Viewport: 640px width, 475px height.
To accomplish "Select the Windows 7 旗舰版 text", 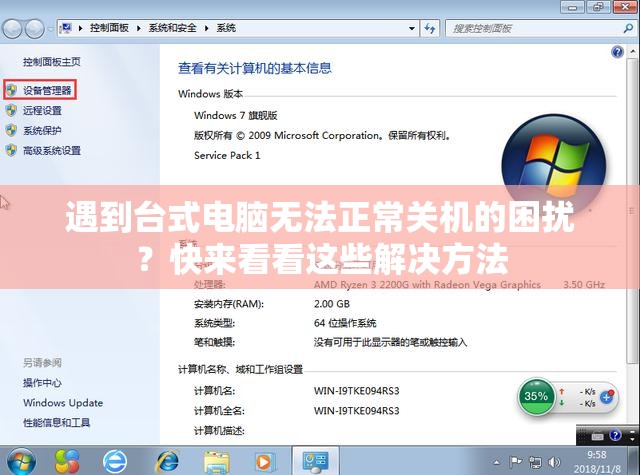I will click(x=236, y=115).
